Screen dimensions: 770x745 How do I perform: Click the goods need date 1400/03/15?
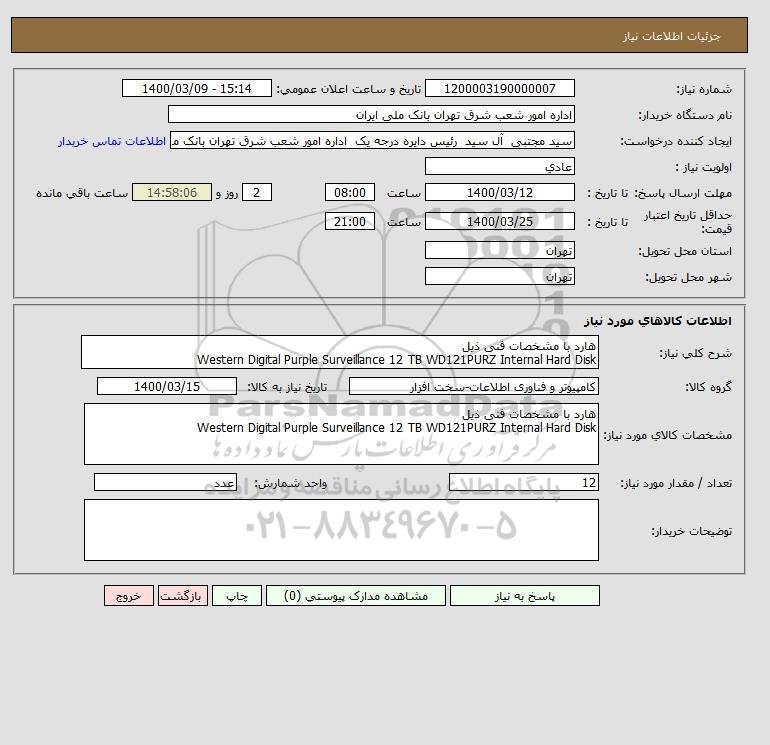click(167, 386)
